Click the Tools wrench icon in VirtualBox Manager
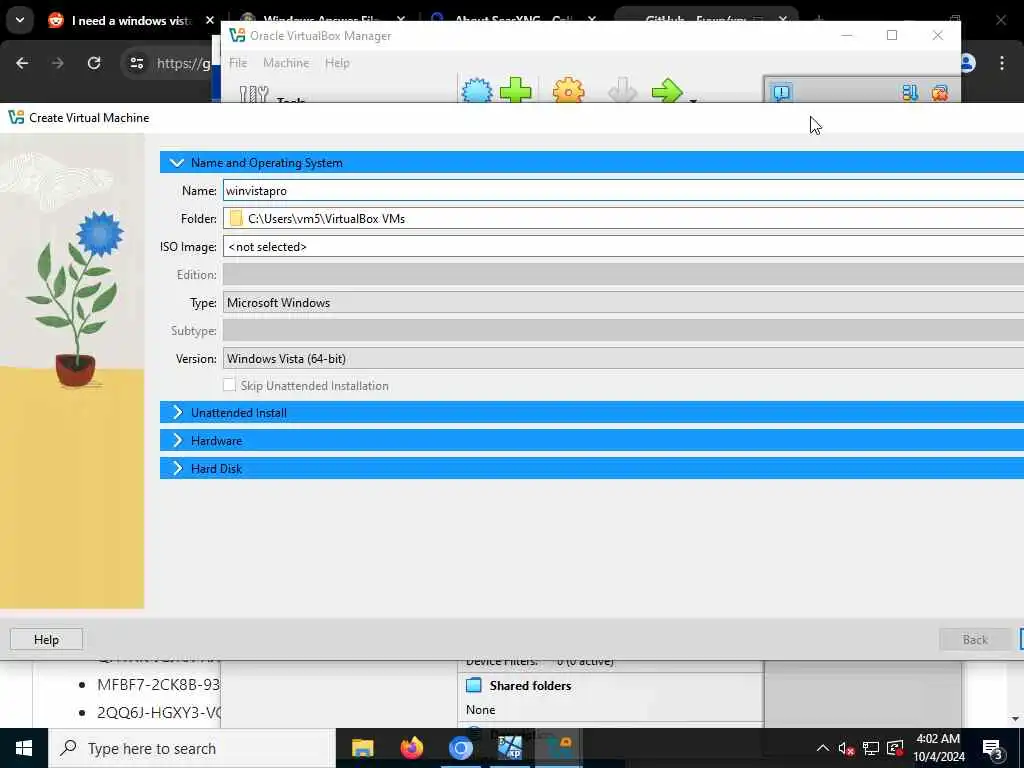 pyautogui.click(x=253, y=94)
